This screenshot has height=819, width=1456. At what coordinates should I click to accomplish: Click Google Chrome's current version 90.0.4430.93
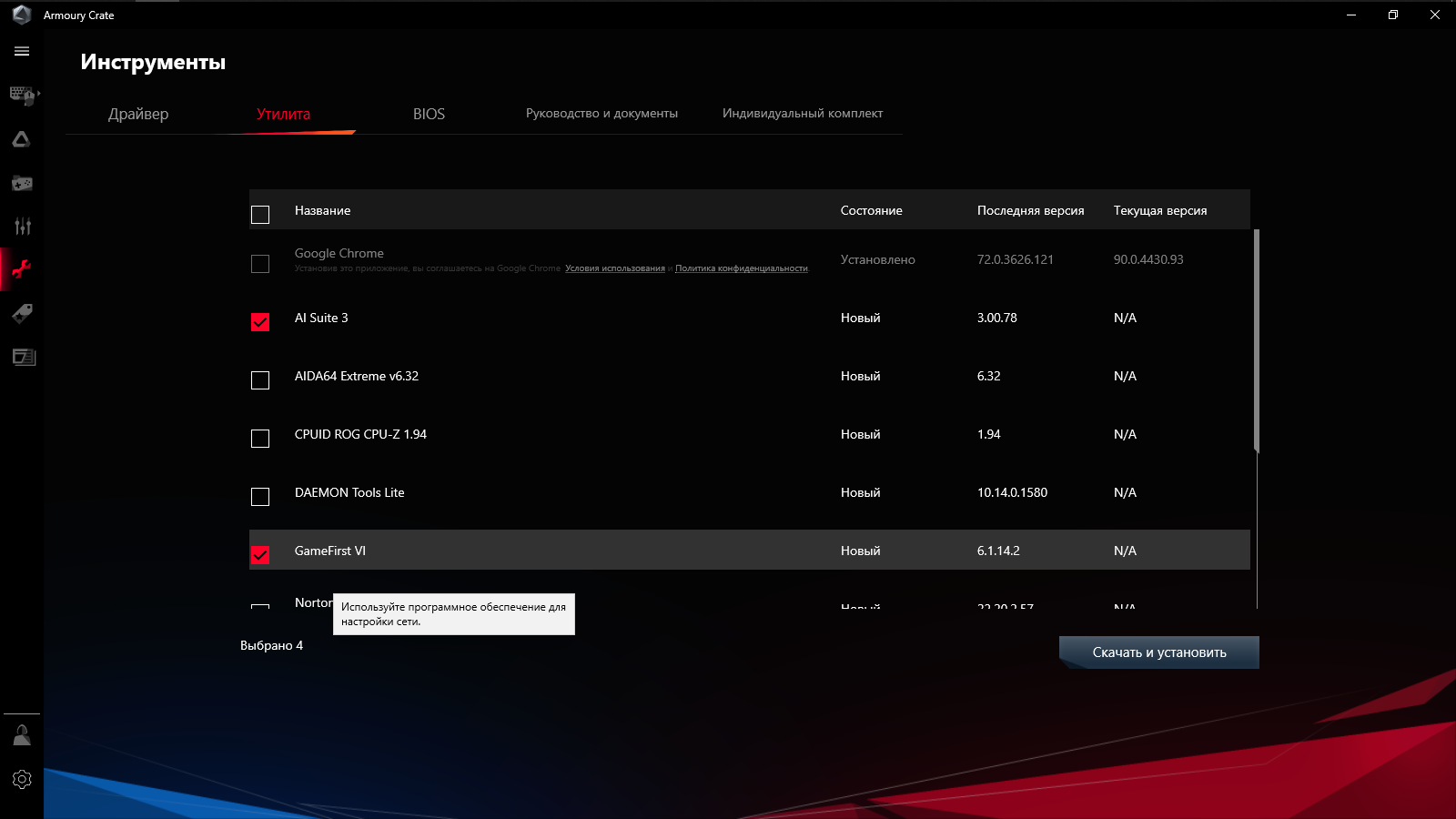1148,259
